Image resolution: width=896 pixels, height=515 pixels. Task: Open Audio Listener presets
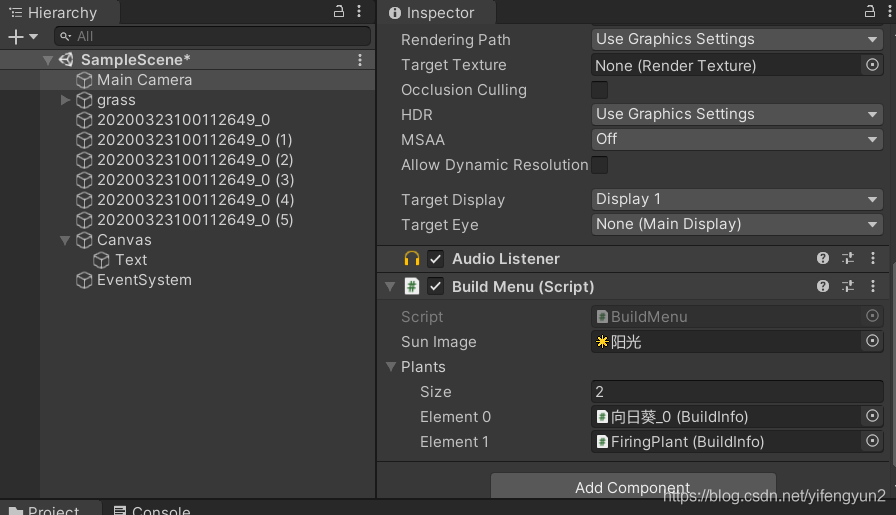click(848, 258)
